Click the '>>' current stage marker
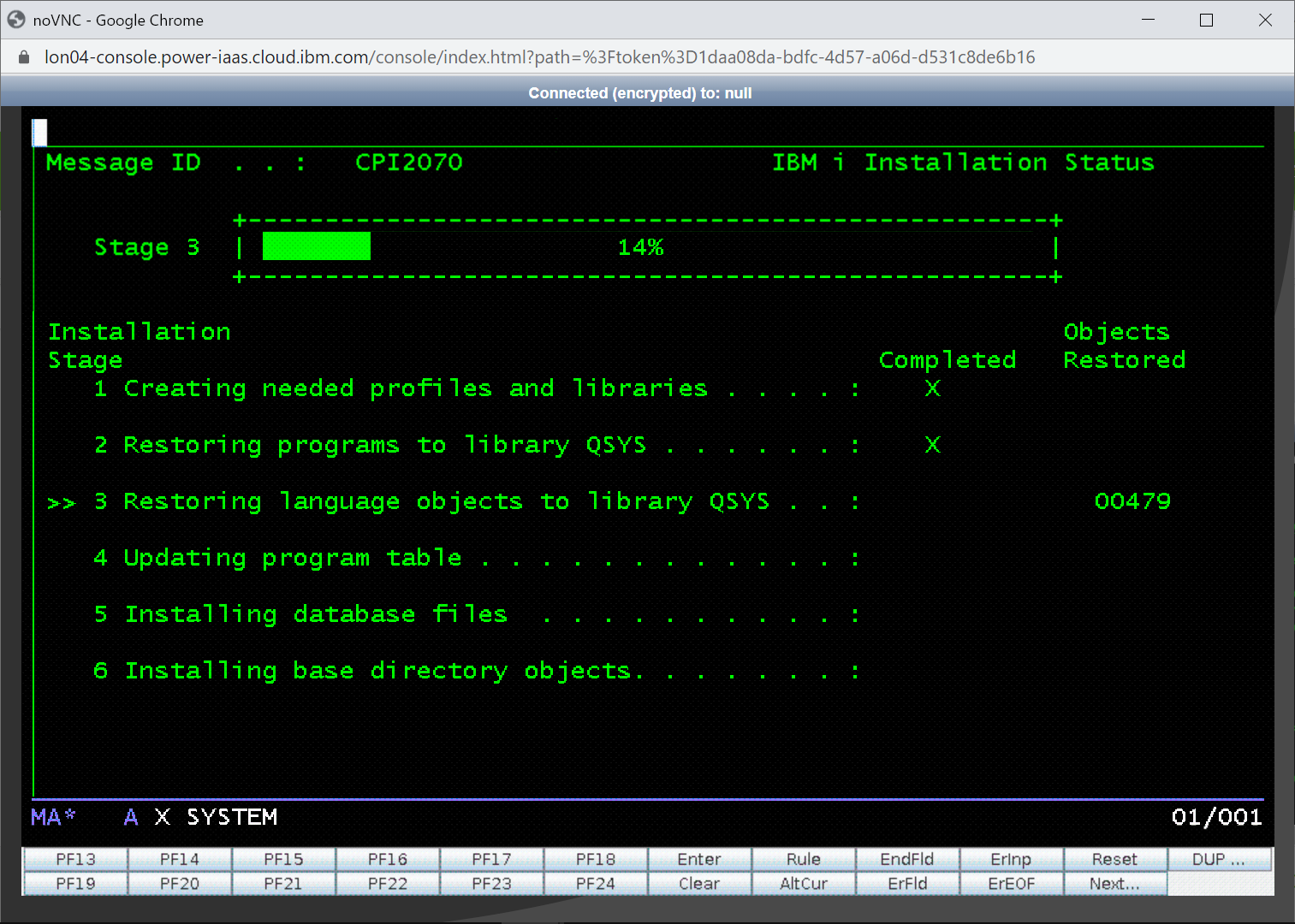1295x924 pixels. tap(62, 503)
